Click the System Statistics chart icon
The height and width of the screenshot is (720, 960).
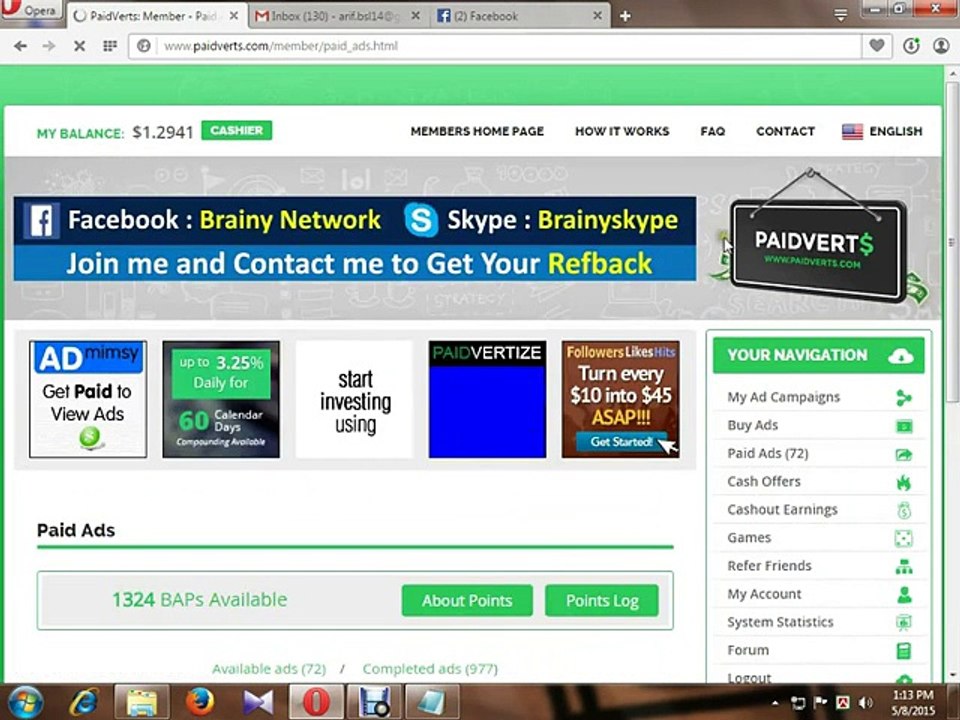click(x=904, y=623)
